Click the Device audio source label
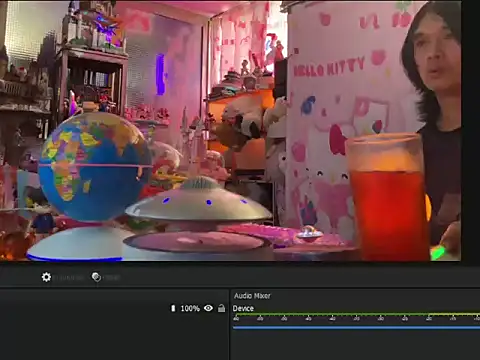 click(x=243, y=308)
